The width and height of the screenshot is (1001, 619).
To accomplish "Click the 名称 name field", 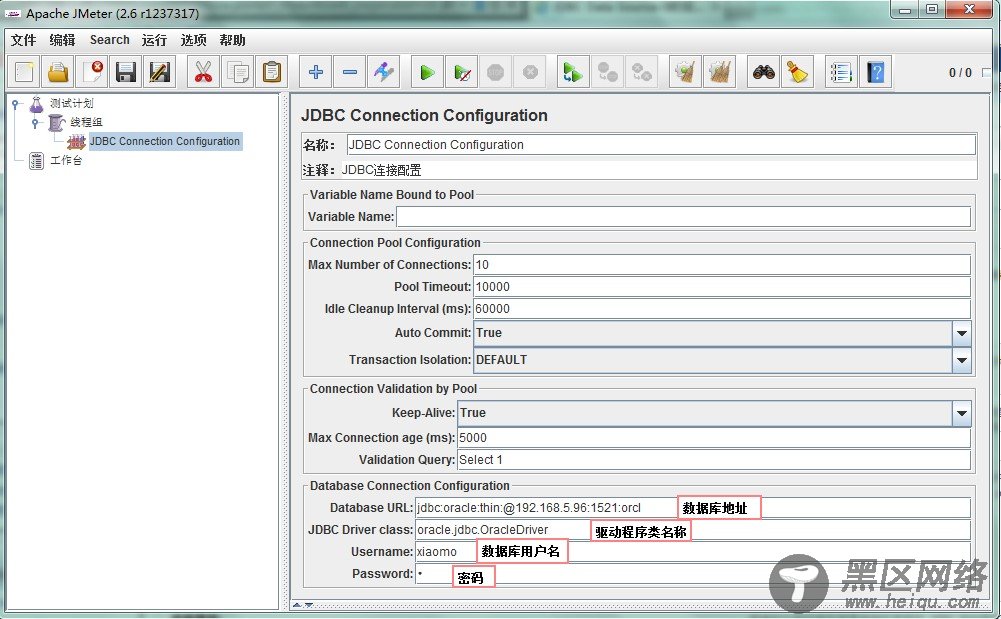I will click(661, 145).
